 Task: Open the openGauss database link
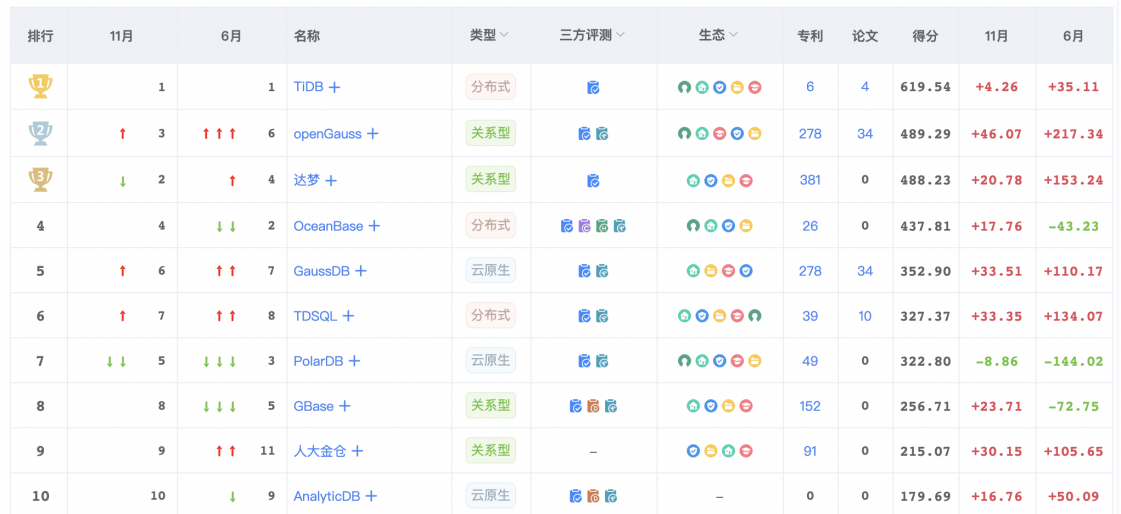pos(327,133)
